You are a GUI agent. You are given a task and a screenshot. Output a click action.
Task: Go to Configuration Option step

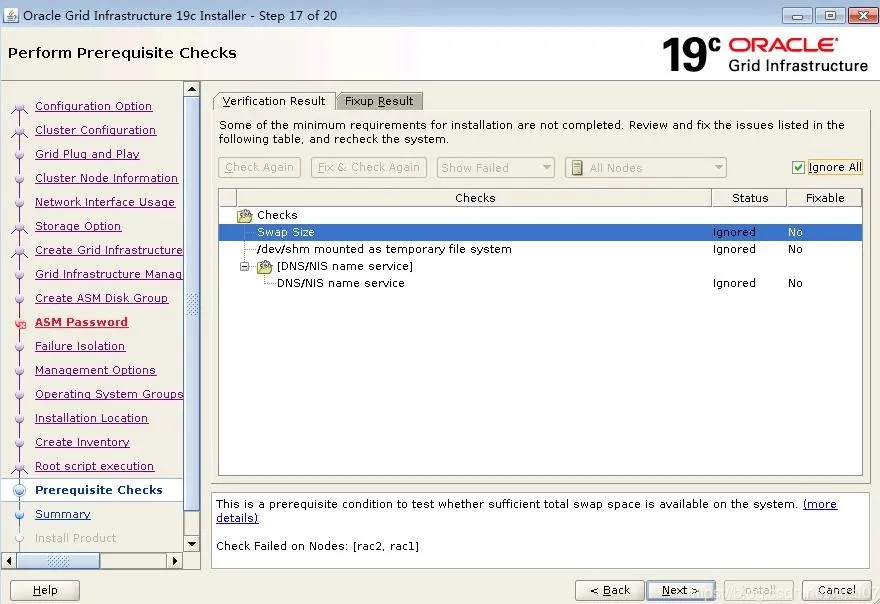point(93,106)
